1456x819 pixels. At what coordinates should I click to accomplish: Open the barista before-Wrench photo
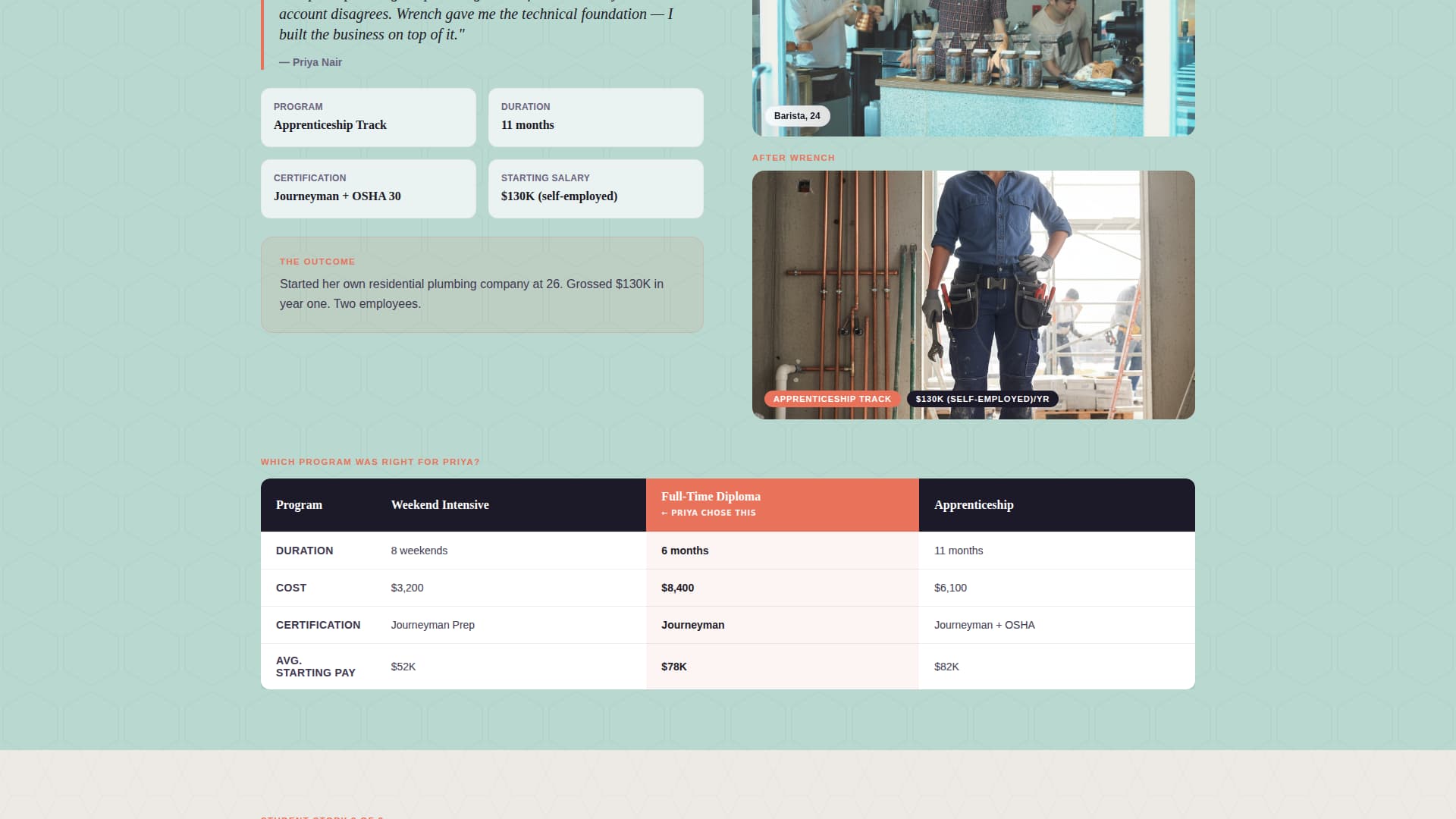[973, 68]
